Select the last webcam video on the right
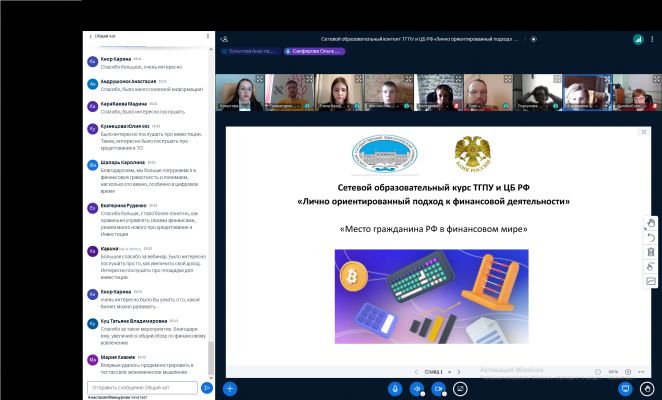 pos(637,93)
